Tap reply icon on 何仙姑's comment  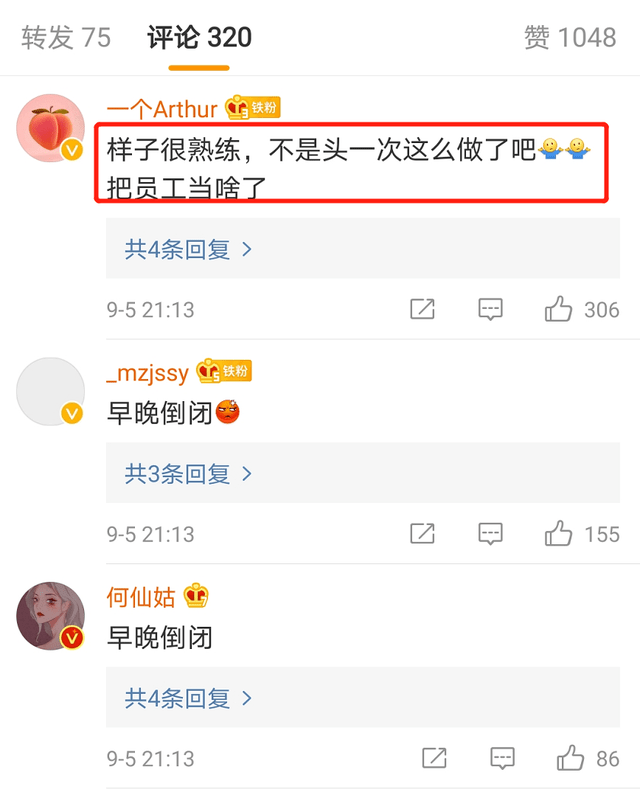[502, 758]
